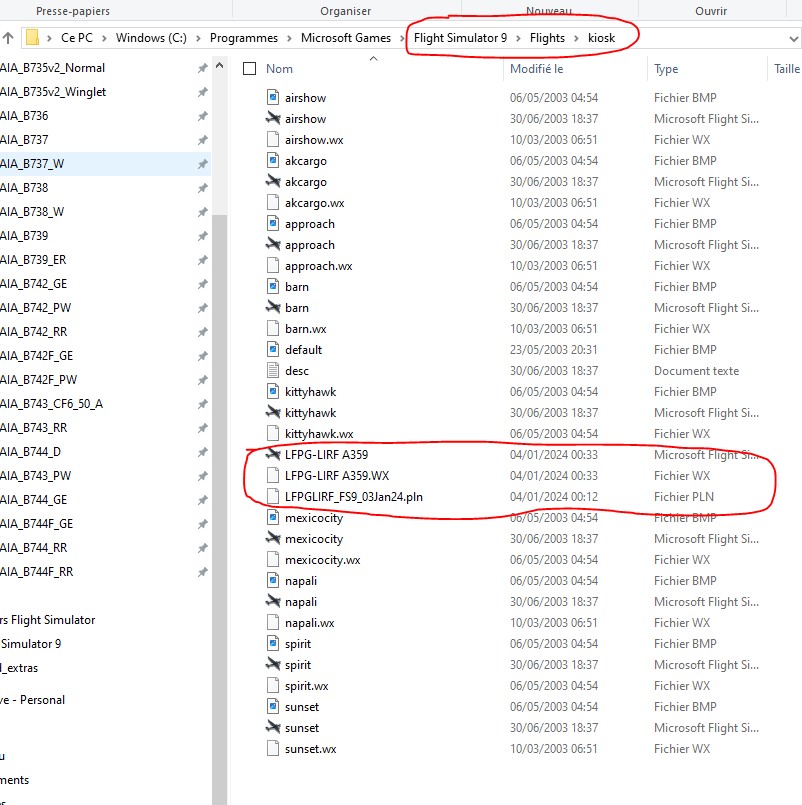Sort files by Modifié le column
This screenshot has width=802, height=805.
(x=537, y=69)
